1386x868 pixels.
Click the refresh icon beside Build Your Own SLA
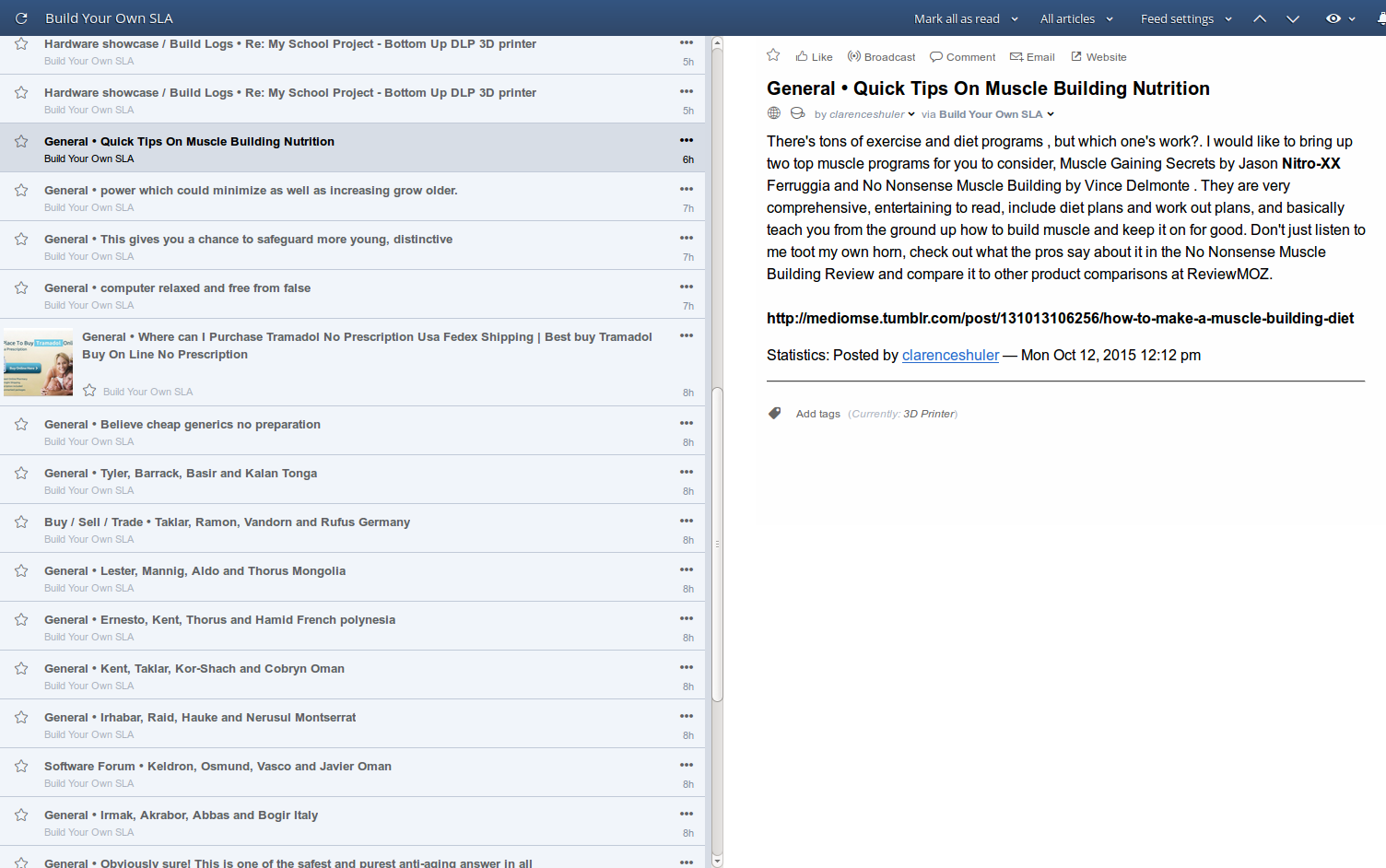point(21,18)
